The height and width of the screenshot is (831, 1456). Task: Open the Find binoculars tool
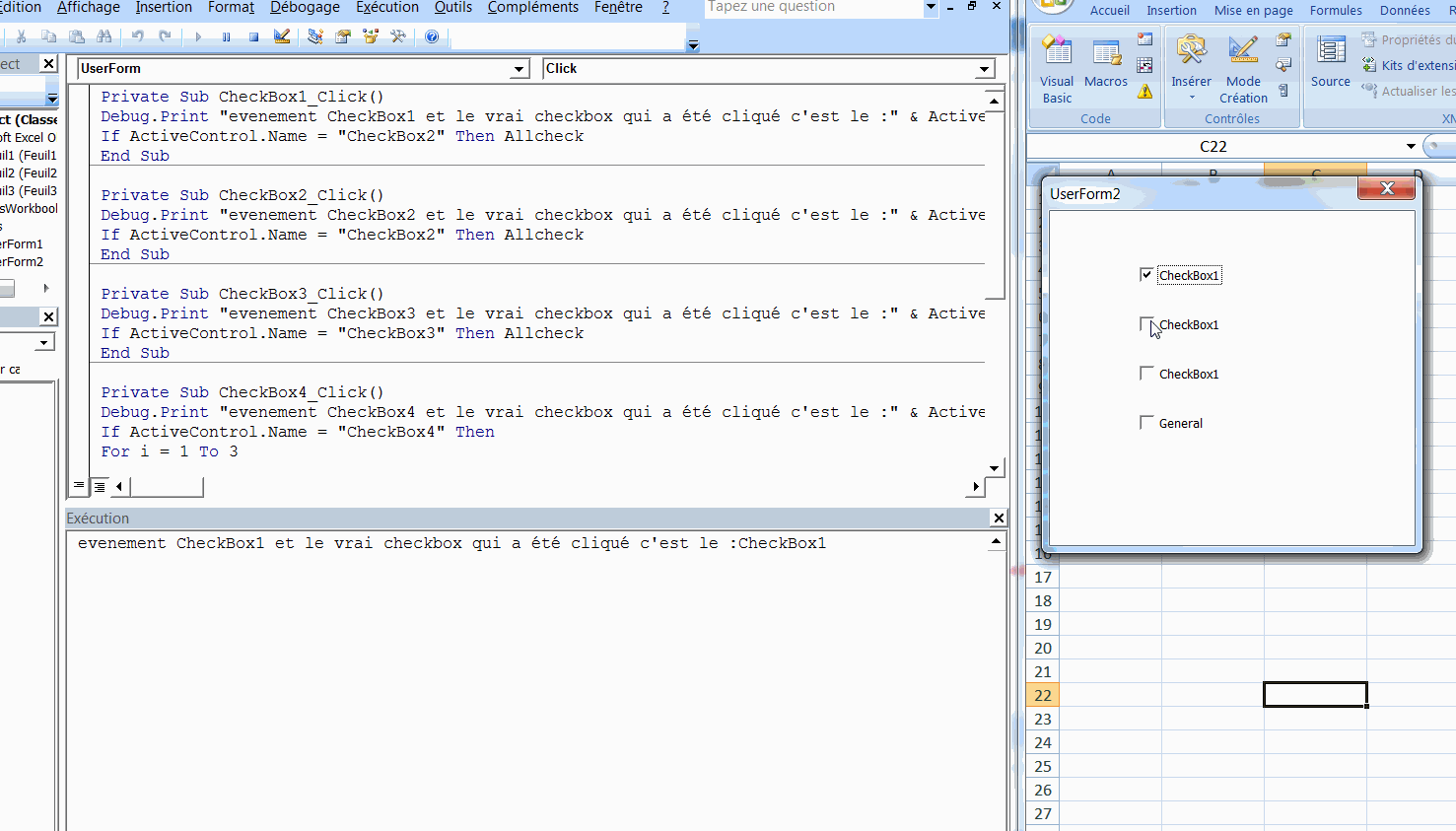point(104,37)
